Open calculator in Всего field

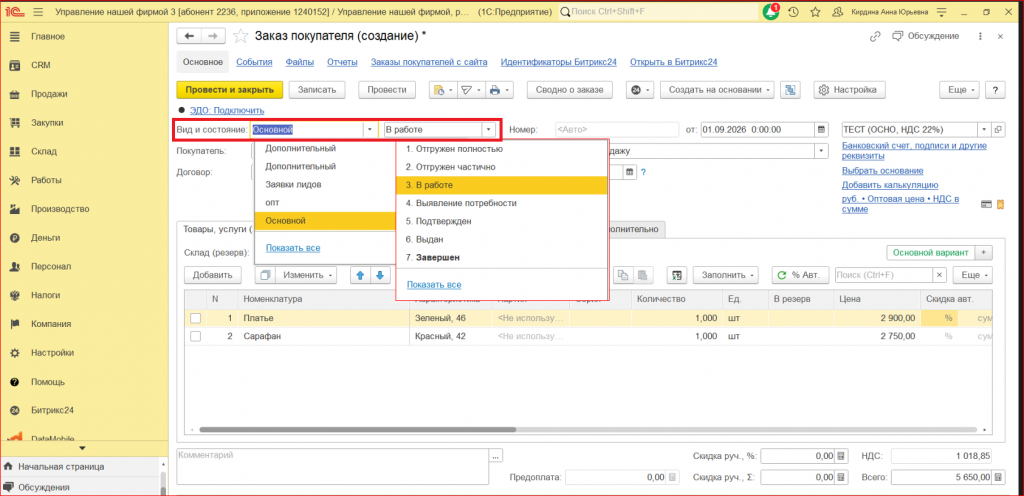[x=998, y=478]
